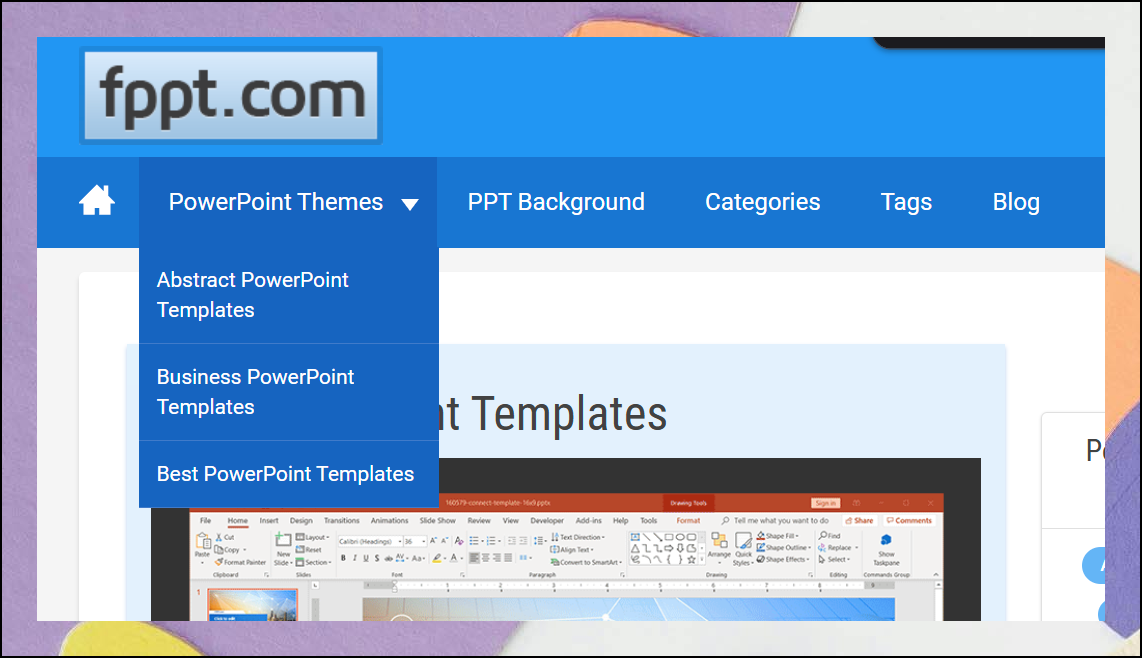
Task: Open the File tab in PowerPoint
Action: (205, 520)
